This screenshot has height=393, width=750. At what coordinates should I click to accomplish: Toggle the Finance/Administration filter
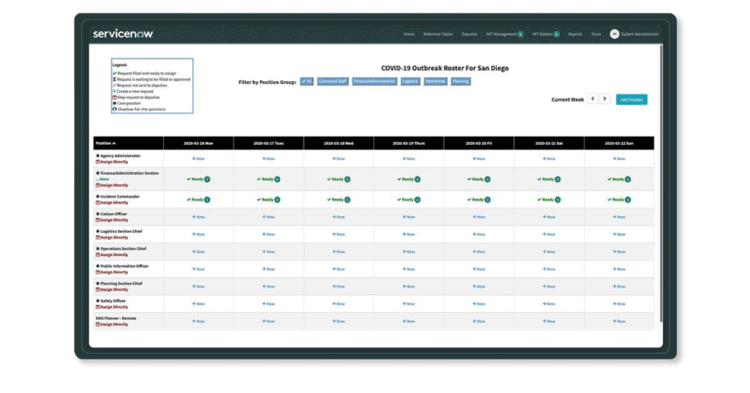pos(375,81)
